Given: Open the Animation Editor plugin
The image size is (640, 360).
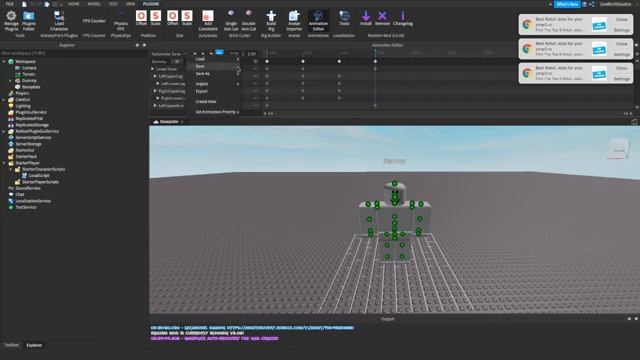Looking at the screenshot, I should (318, 20).
